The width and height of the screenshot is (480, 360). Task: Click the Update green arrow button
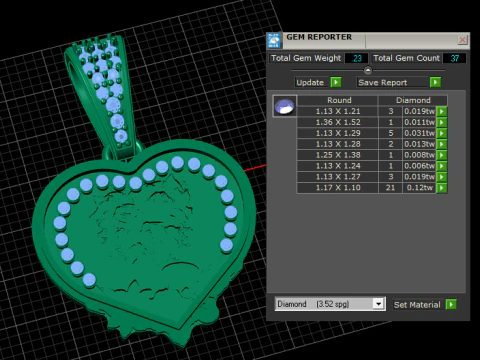pos(336,82)
